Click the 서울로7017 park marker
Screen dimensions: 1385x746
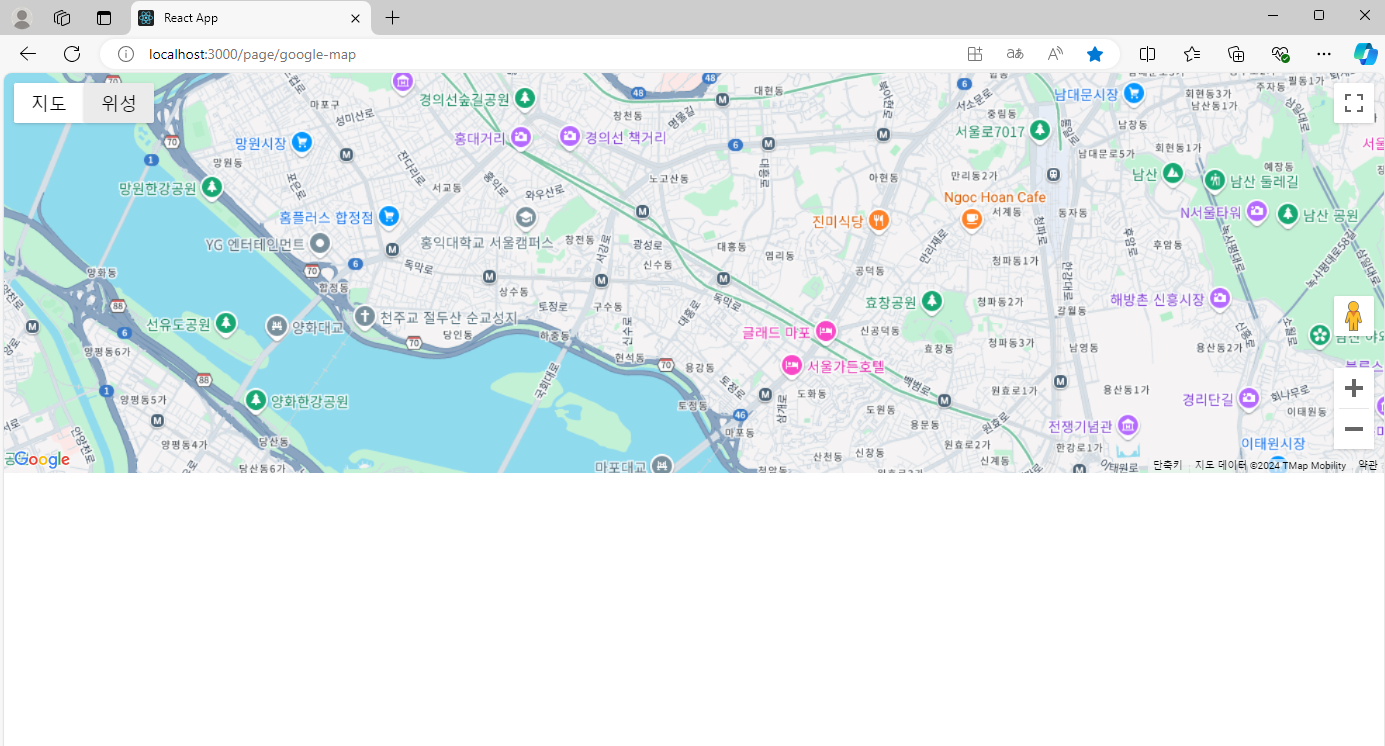pyautogui.click(x=1040, y=130)
